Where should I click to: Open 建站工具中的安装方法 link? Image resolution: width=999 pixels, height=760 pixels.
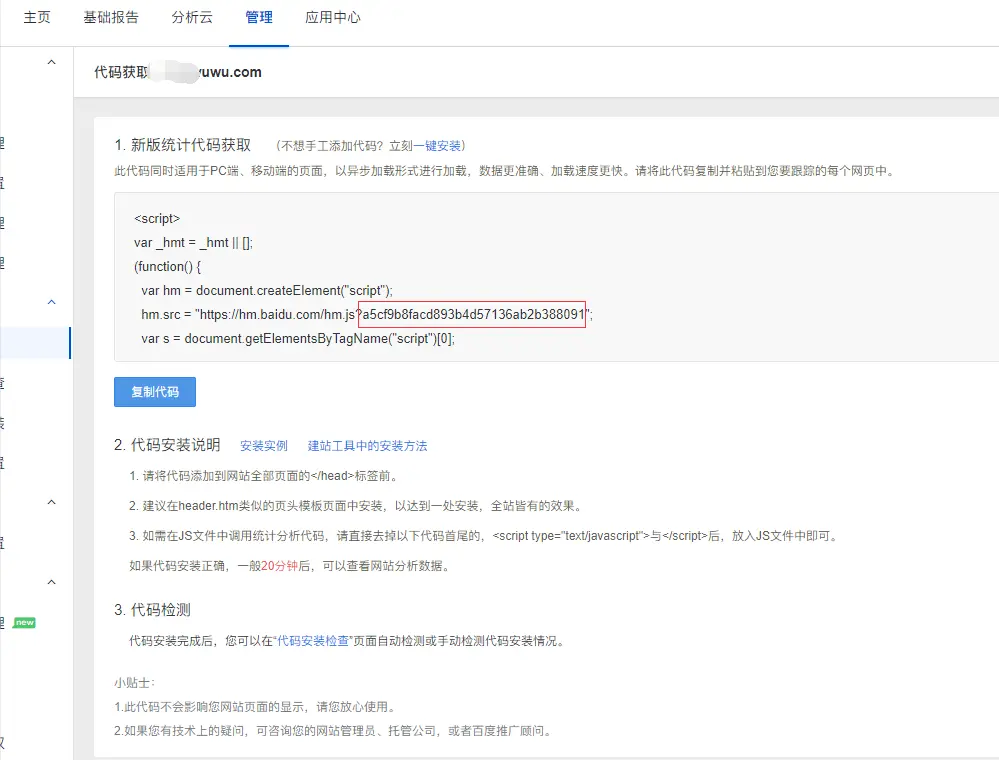click(368, 446)
